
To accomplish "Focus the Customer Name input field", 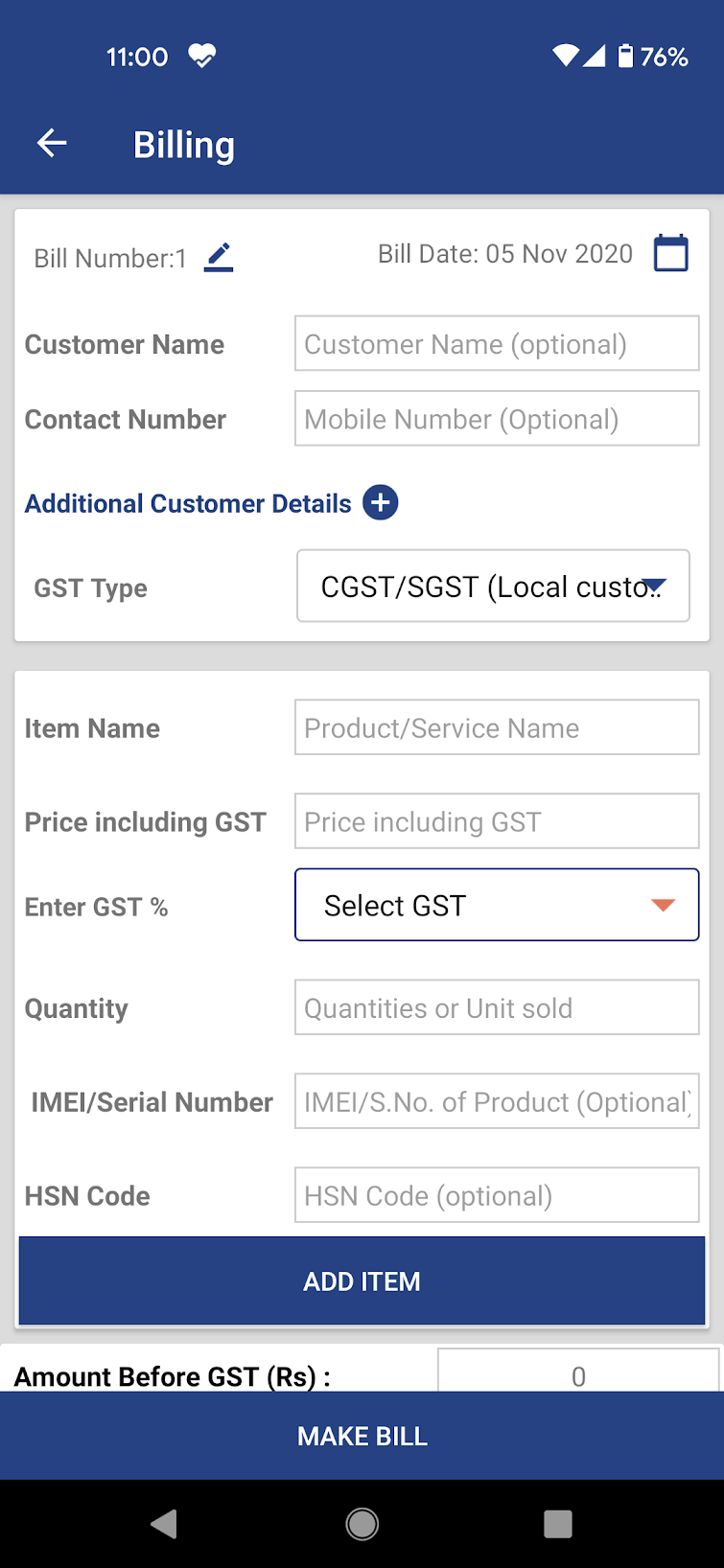I will click(497, 344).
